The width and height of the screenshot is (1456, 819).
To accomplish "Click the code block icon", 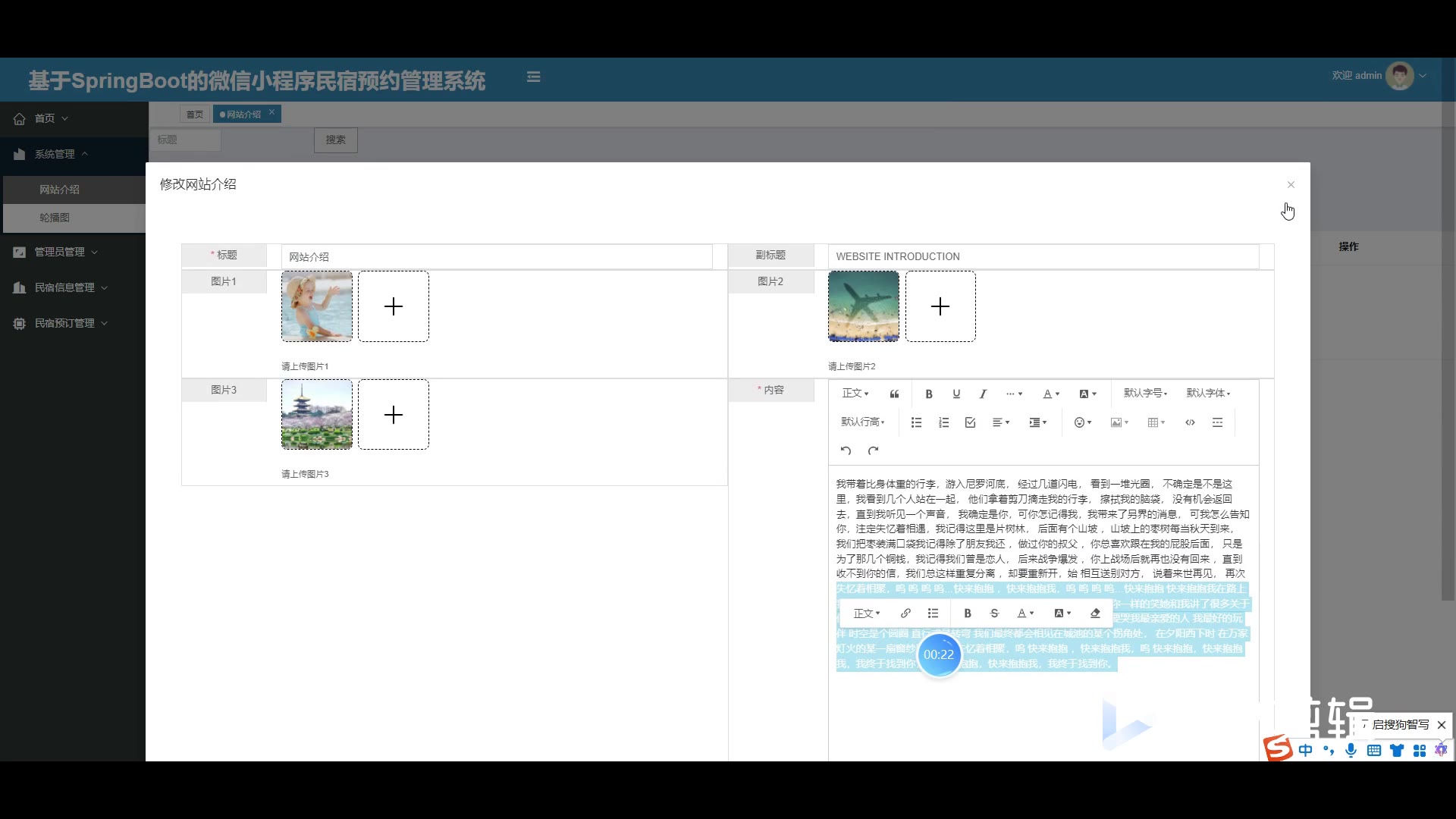I will 1190,422.
